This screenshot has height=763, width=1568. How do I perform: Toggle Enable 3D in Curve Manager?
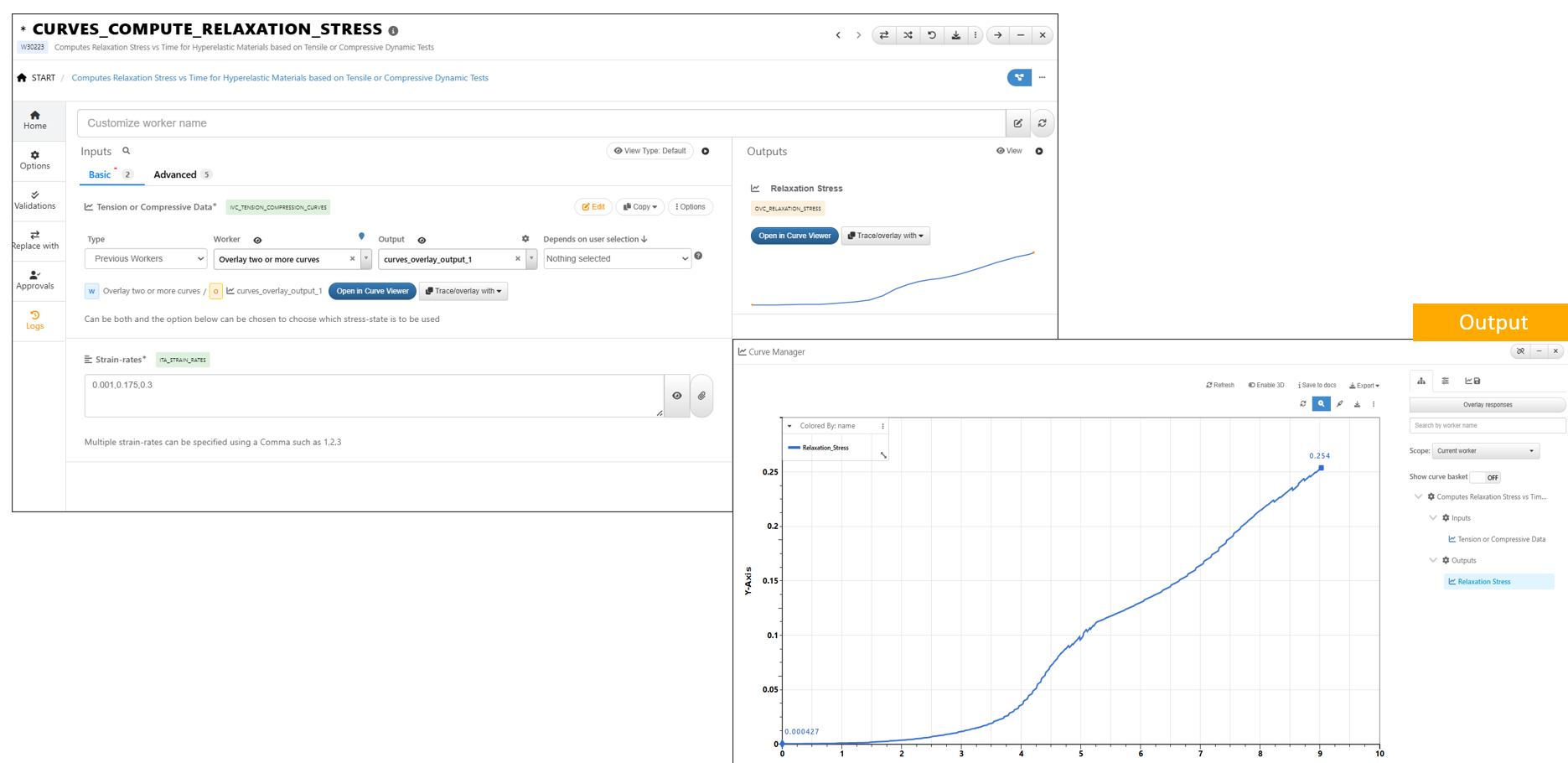(1266, 386)
